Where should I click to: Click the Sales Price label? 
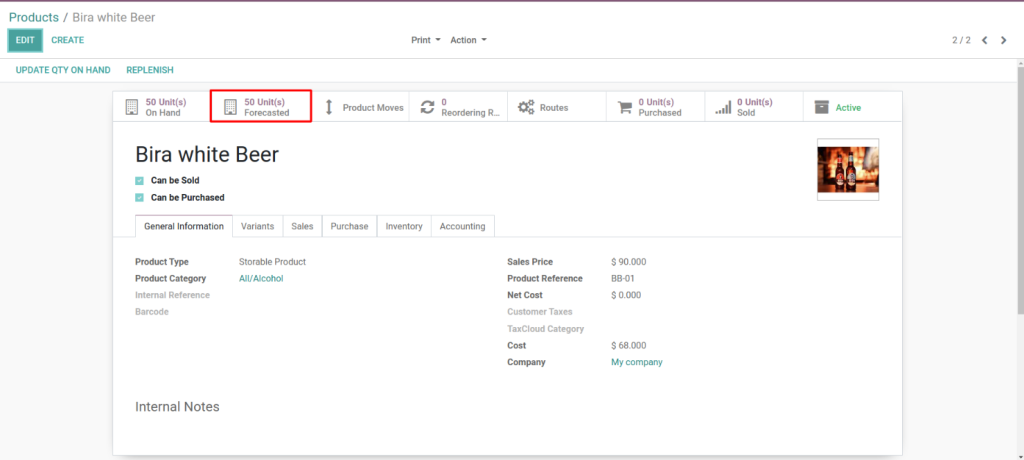pyautogui.click(x=530, y=262)
